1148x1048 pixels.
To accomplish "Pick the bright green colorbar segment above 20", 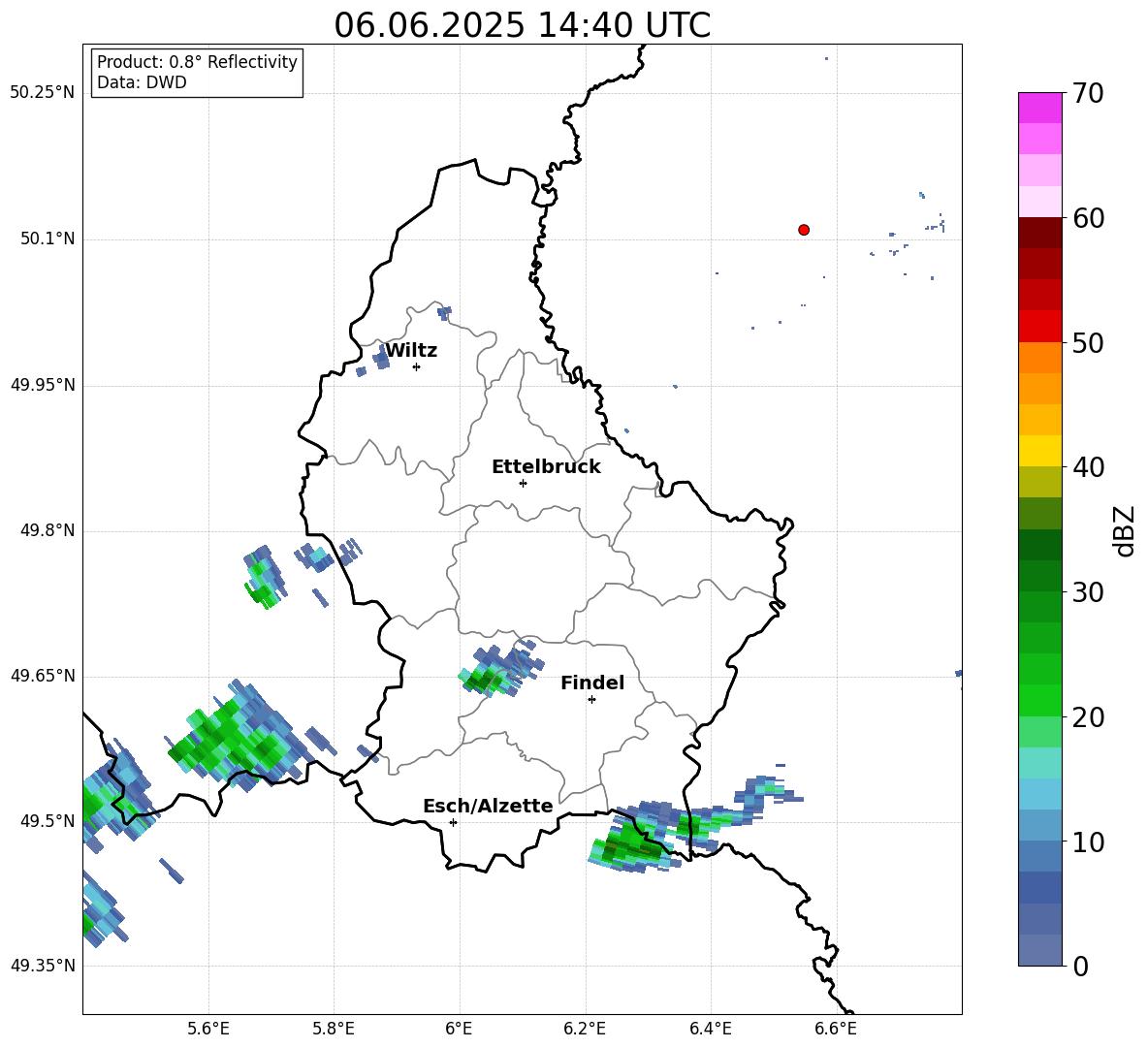I will point(1039,700).
